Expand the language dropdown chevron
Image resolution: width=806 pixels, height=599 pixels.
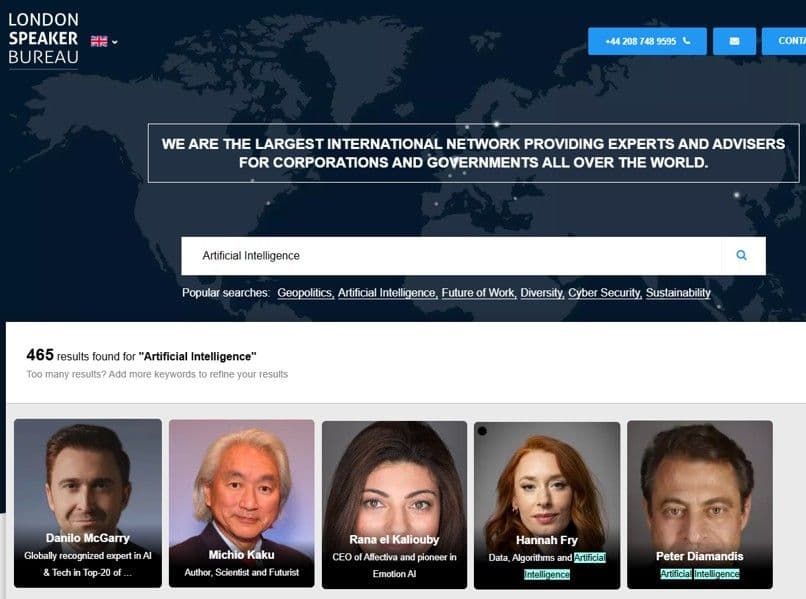(x=115, y=42)
